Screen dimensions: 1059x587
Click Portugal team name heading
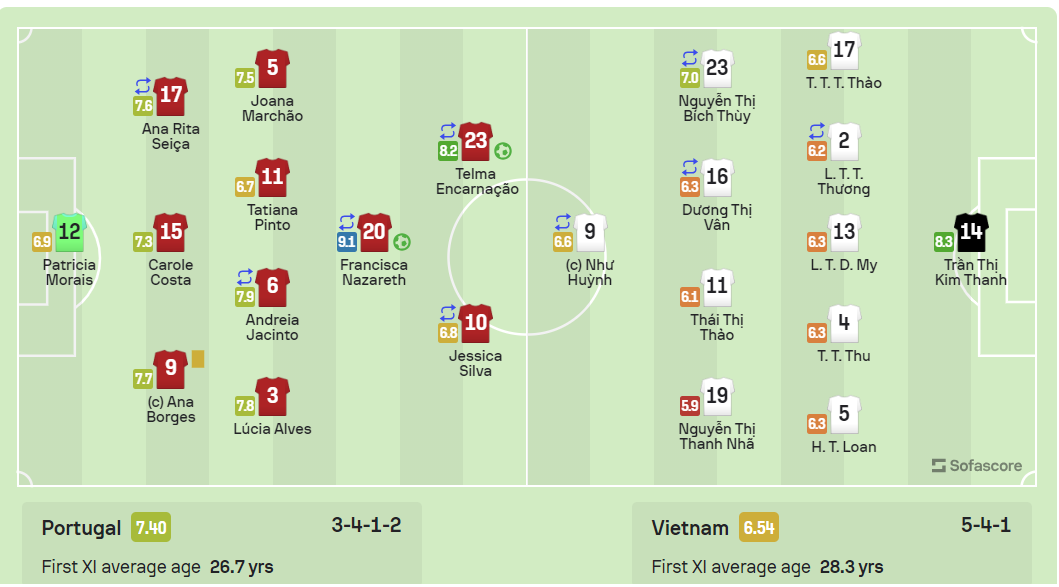(81, 528)
